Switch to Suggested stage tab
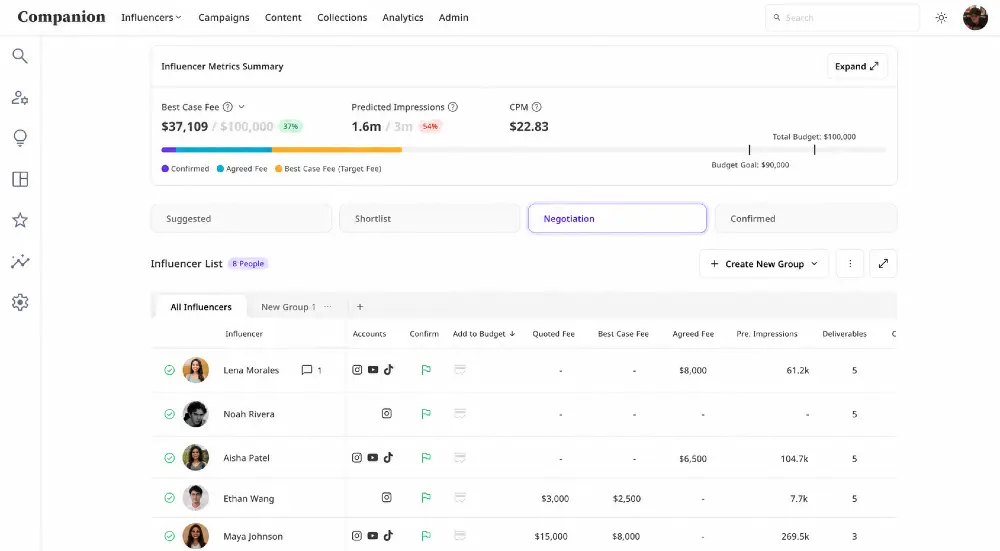The height and width of the screenshot is (551, 1000). click(x=241, y=218)
